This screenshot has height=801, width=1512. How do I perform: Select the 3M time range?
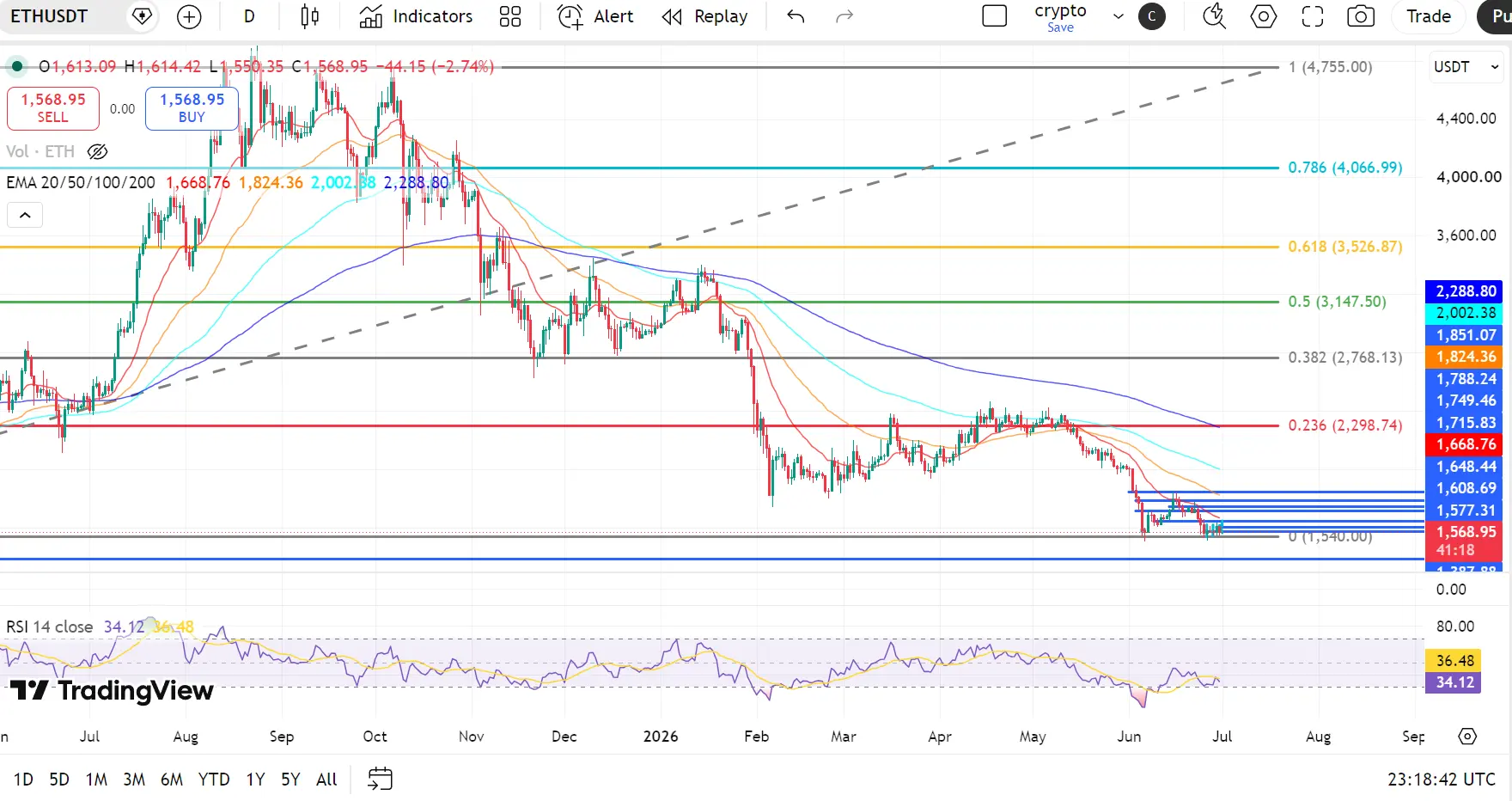134,780
